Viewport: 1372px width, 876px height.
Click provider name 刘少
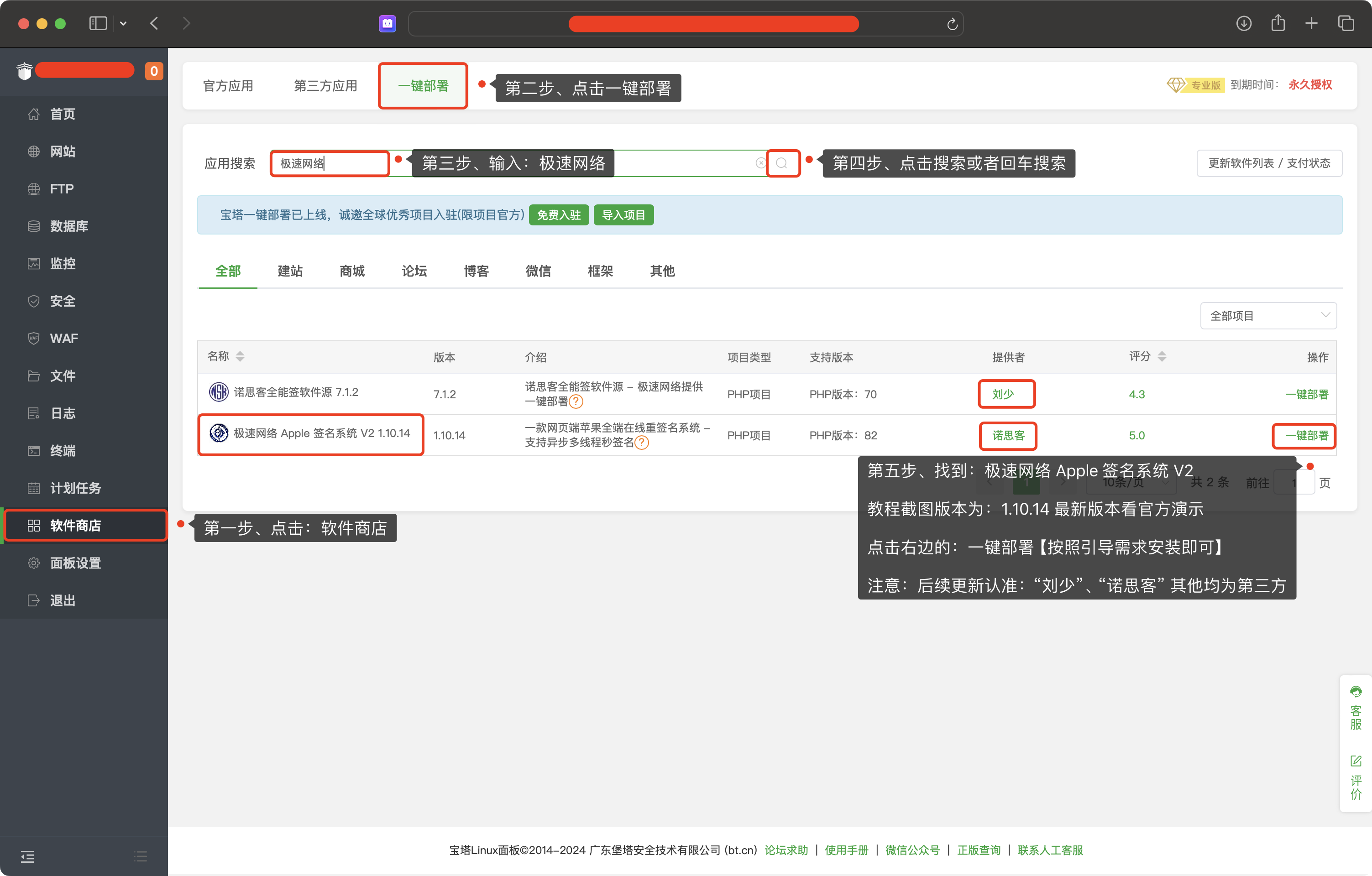click(1003, 395)
